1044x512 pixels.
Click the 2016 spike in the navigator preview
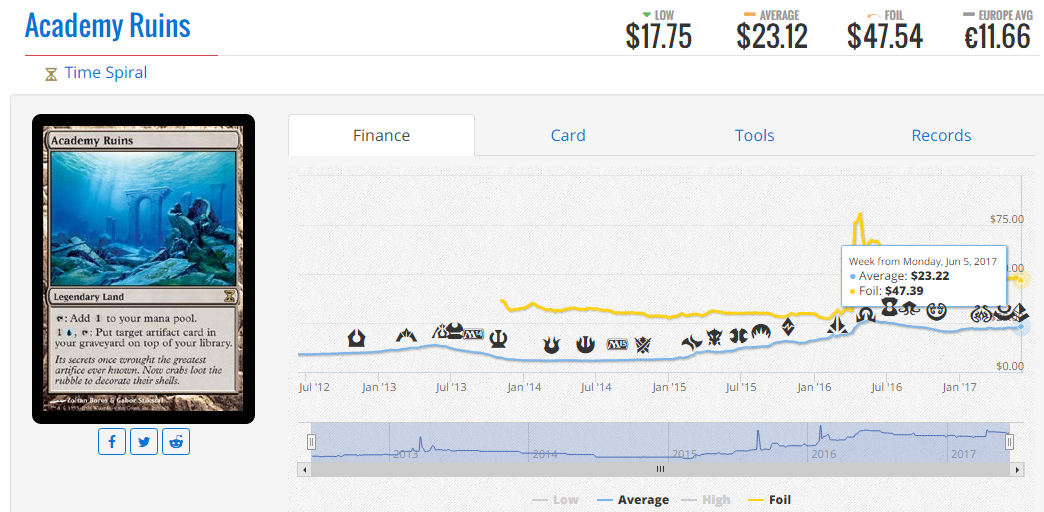[821, 430]
